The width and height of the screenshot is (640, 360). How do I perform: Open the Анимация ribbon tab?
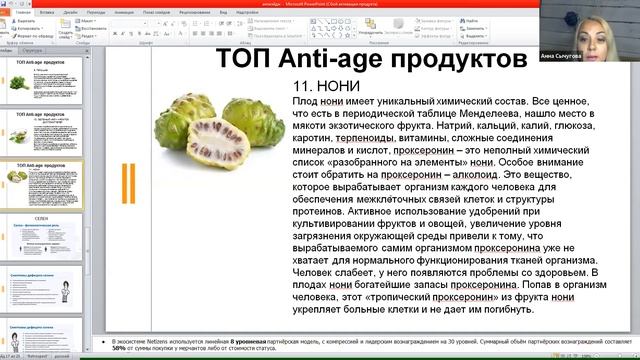(124, 13)
